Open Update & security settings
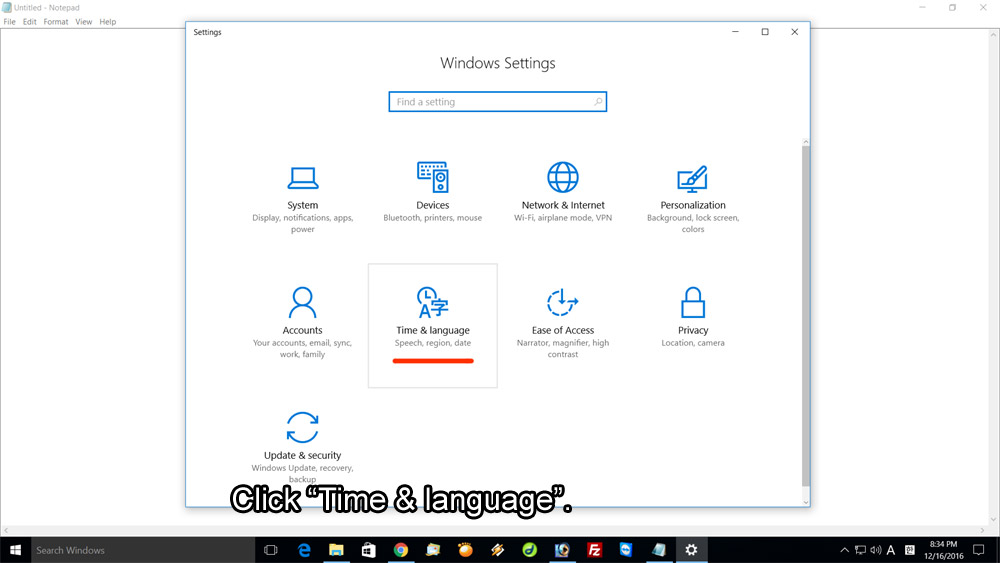 point(302,448)
